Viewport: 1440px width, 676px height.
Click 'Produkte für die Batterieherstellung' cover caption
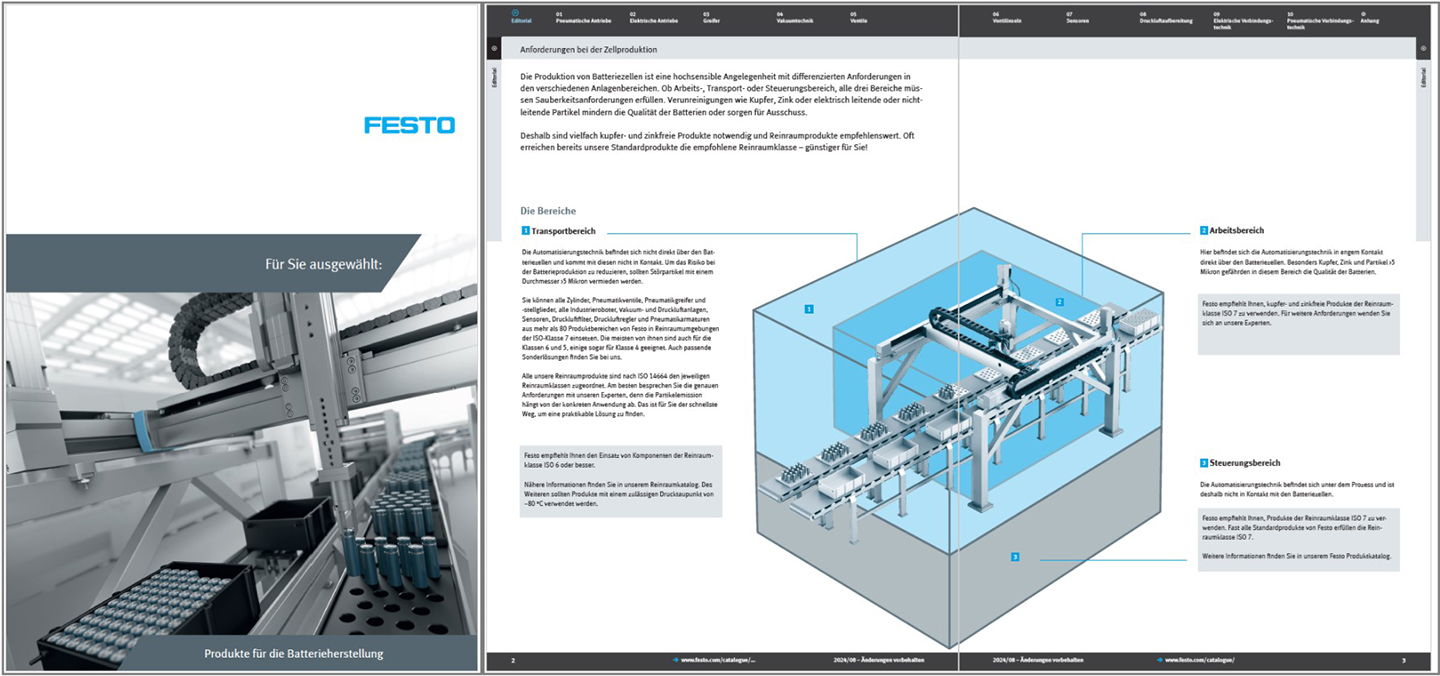point(294,654)
